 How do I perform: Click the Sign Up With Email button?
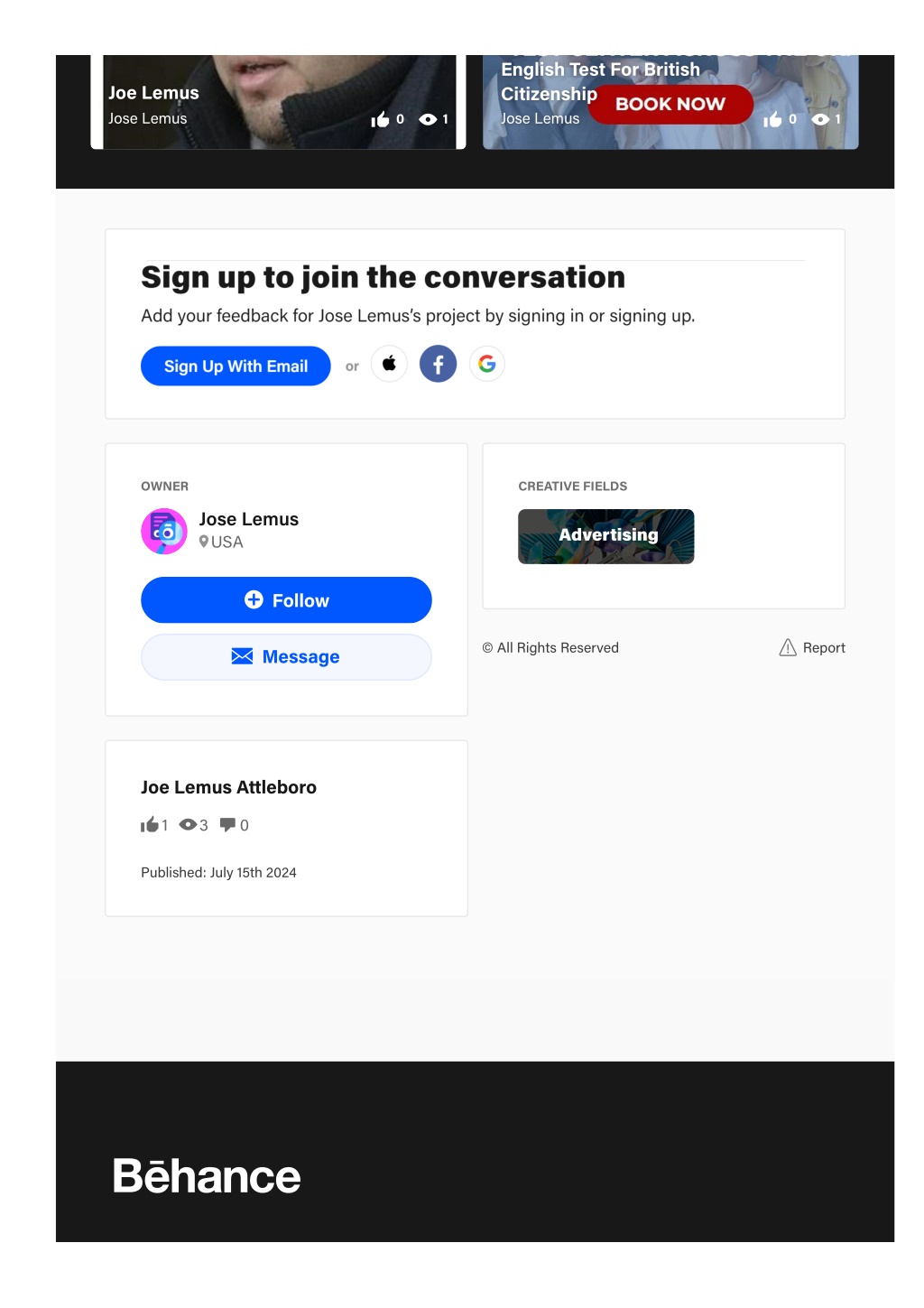pos(236,366)
